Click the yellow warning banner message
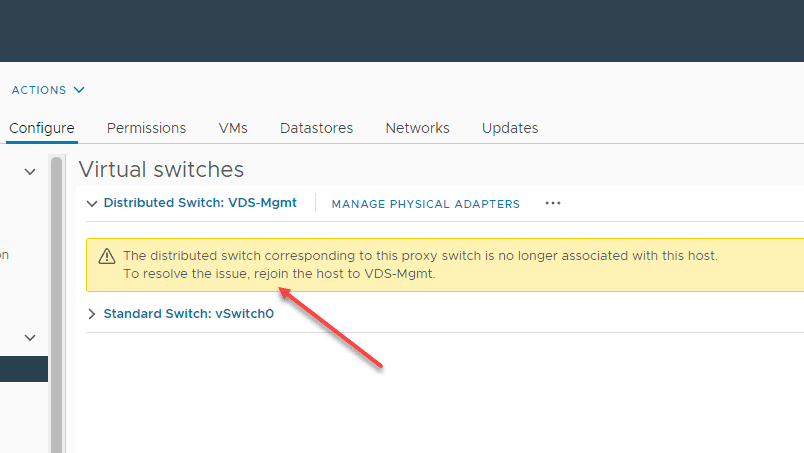Image resolution: width=804 pixels, height=453 pixels. click(x=420, y=264)
